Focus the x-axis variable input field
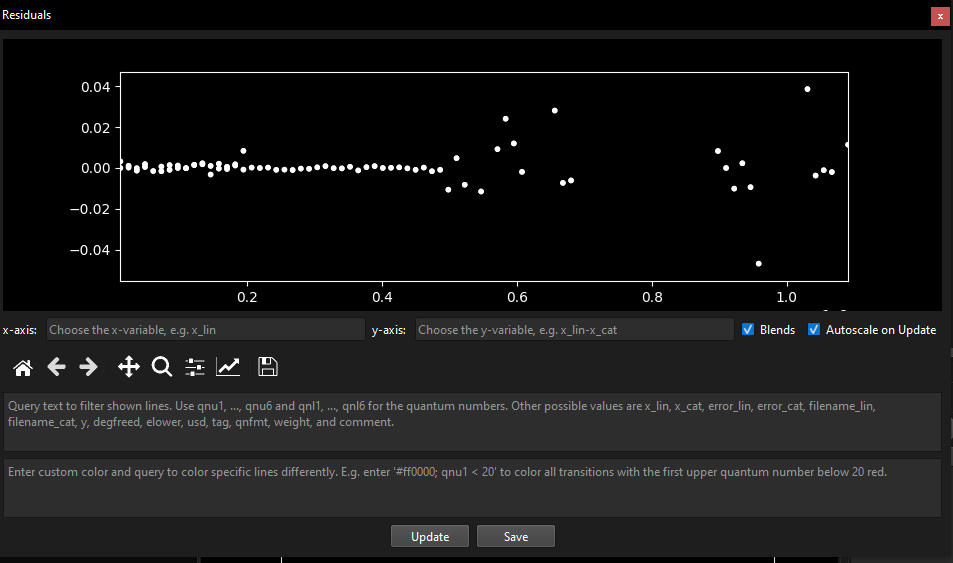The image size is (953, 563). pos(205,330)
